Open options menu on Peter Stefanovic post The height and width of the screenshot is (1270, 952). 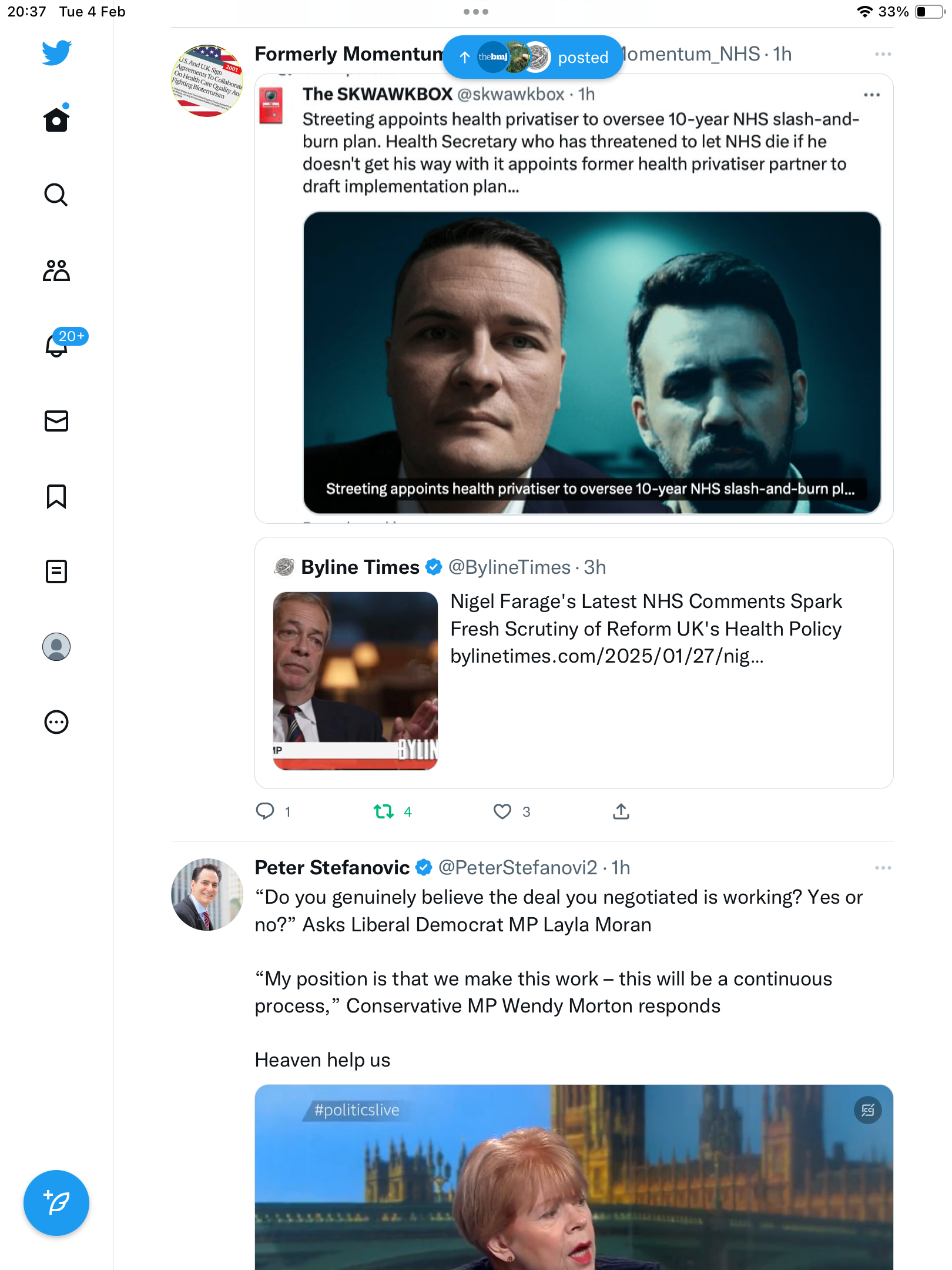pyautogui.click(x=883, y=868)
